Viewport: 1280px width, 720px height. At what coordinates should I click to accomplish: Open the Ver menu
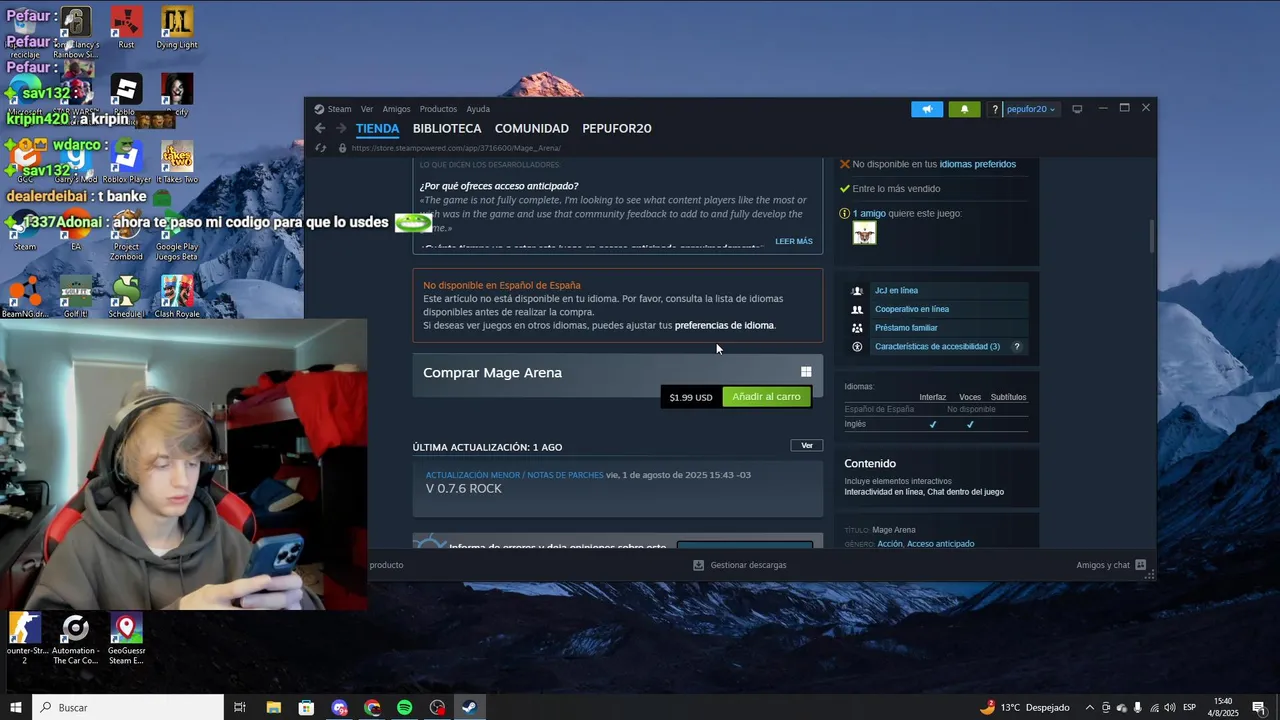[x=367, y=109]
